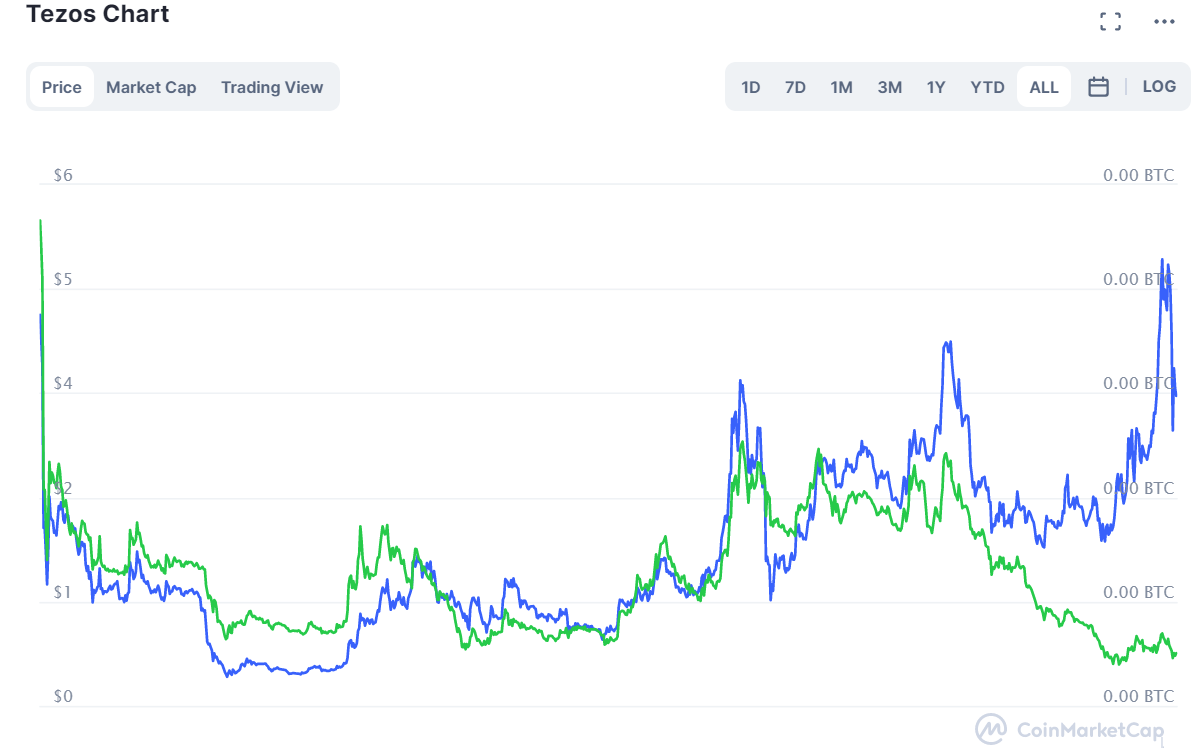This screenshot has width=1202, height=748.
Task: Select the YTD time range
Action: pos(987,87)
